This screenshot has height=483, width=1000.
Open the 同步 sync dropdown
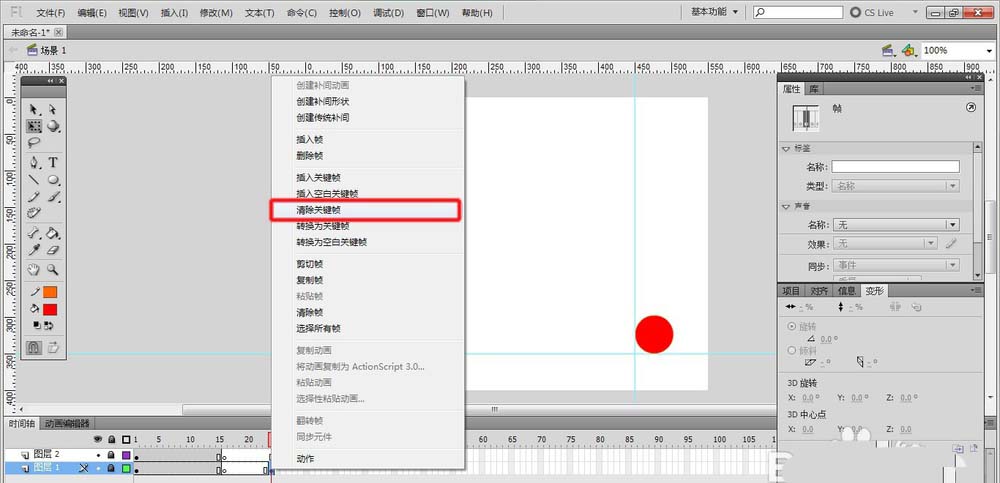895,265
